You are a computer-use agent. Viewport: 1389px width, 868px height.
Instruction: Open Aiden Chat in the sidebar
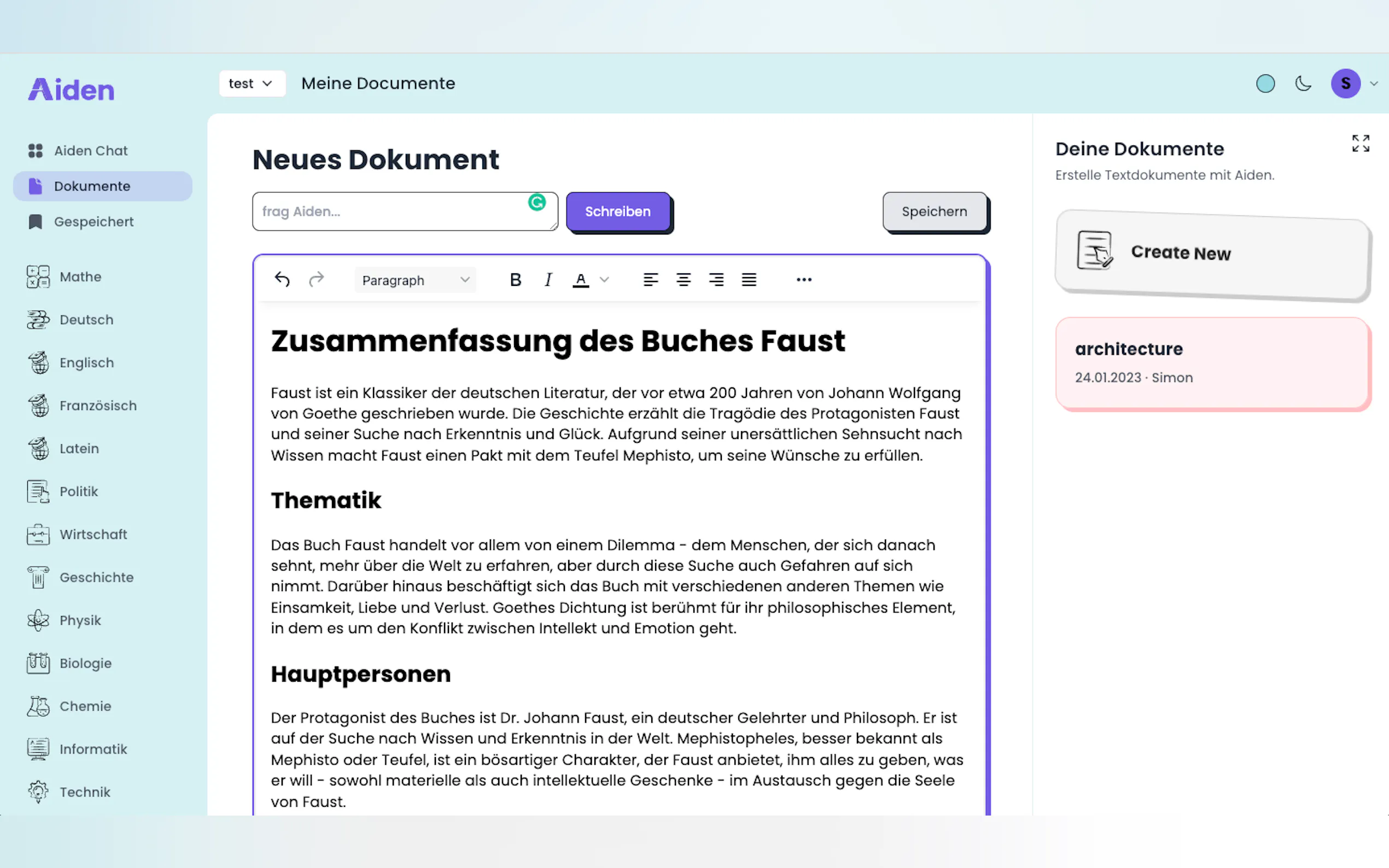tap(91, 150)
